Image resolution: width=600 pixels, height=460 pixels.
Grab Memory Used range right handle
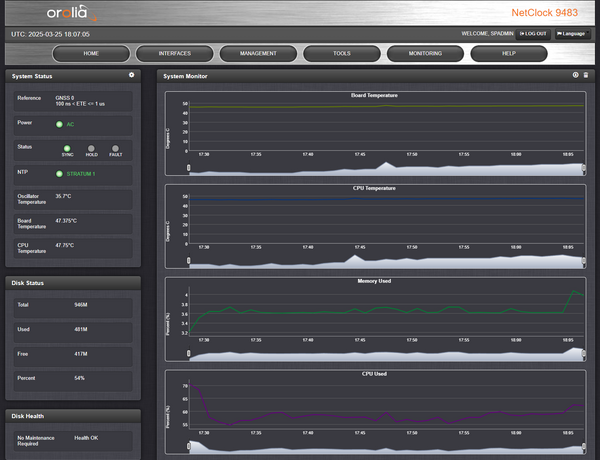coord(584,353)
